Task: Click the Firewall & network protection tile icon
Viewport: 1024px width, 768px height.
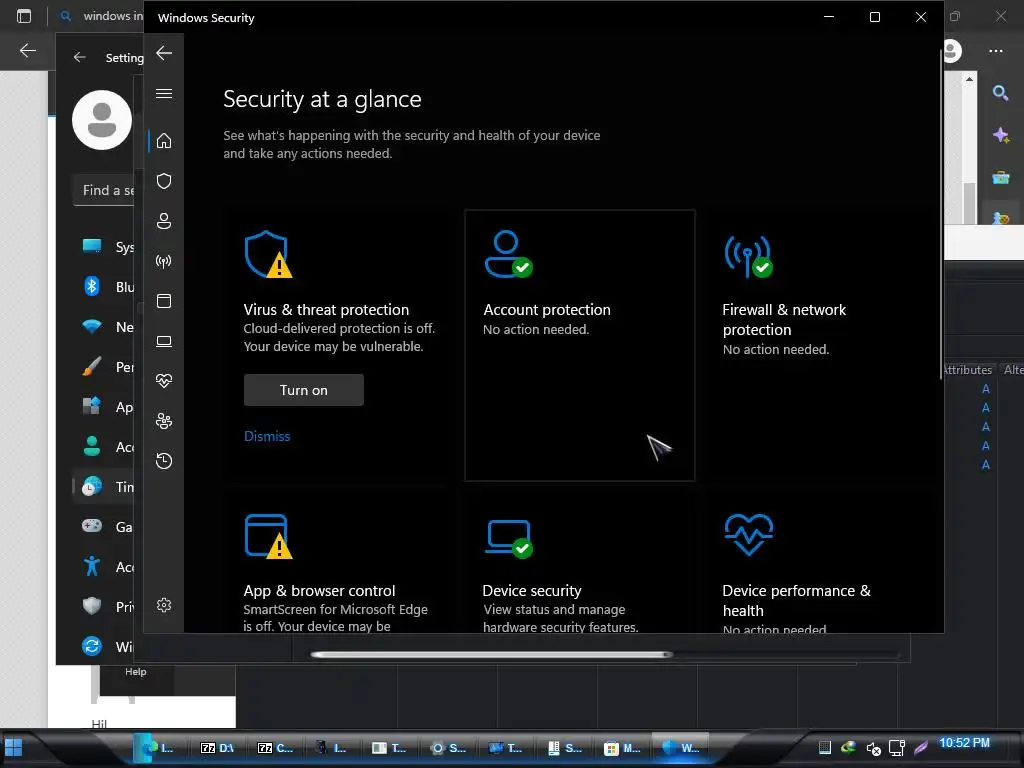Action: 748,256
